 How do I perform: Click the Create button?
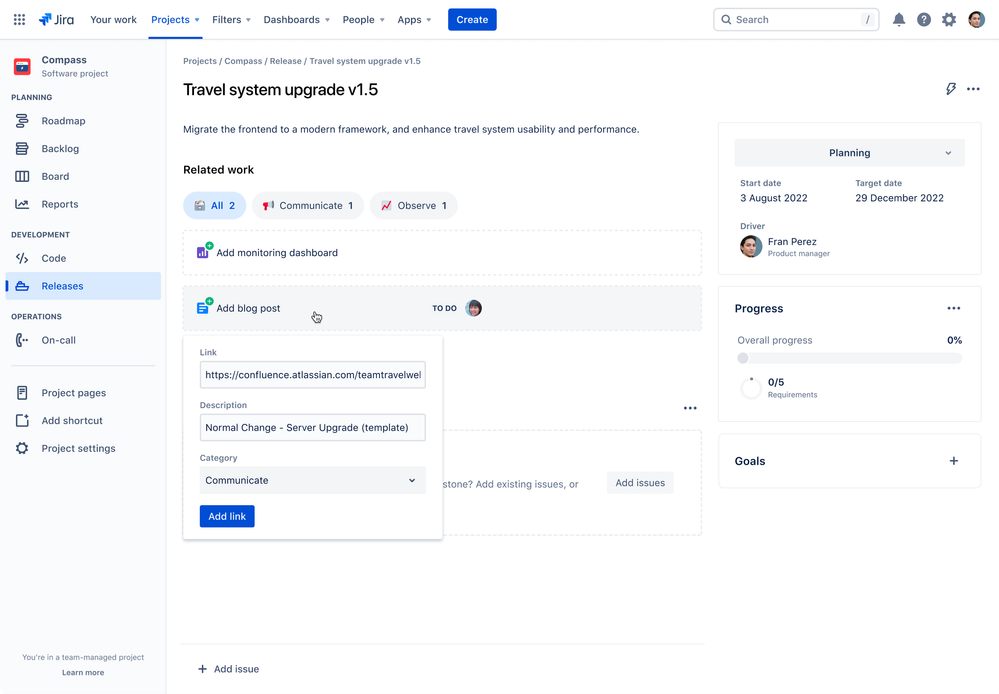point(472,20)
